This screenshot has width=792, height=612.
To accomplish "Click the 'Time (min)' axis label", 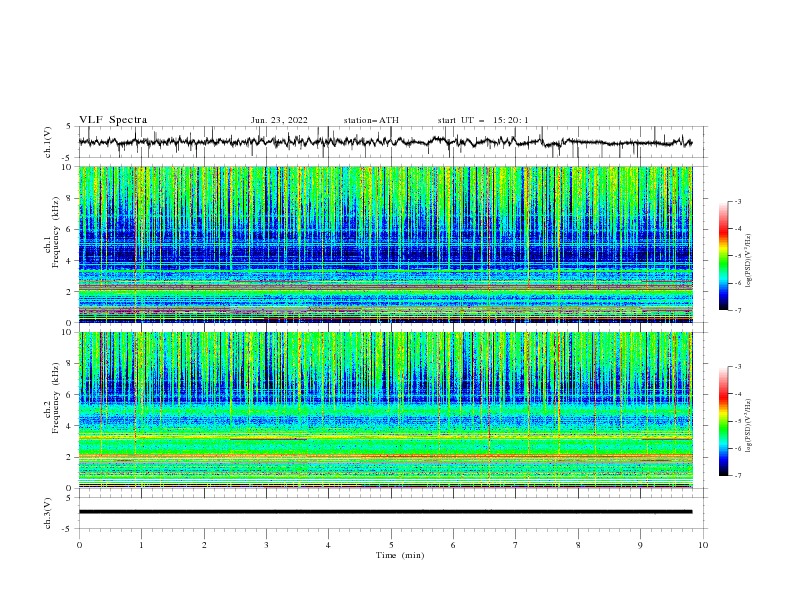I will click(x=400, y=555).
